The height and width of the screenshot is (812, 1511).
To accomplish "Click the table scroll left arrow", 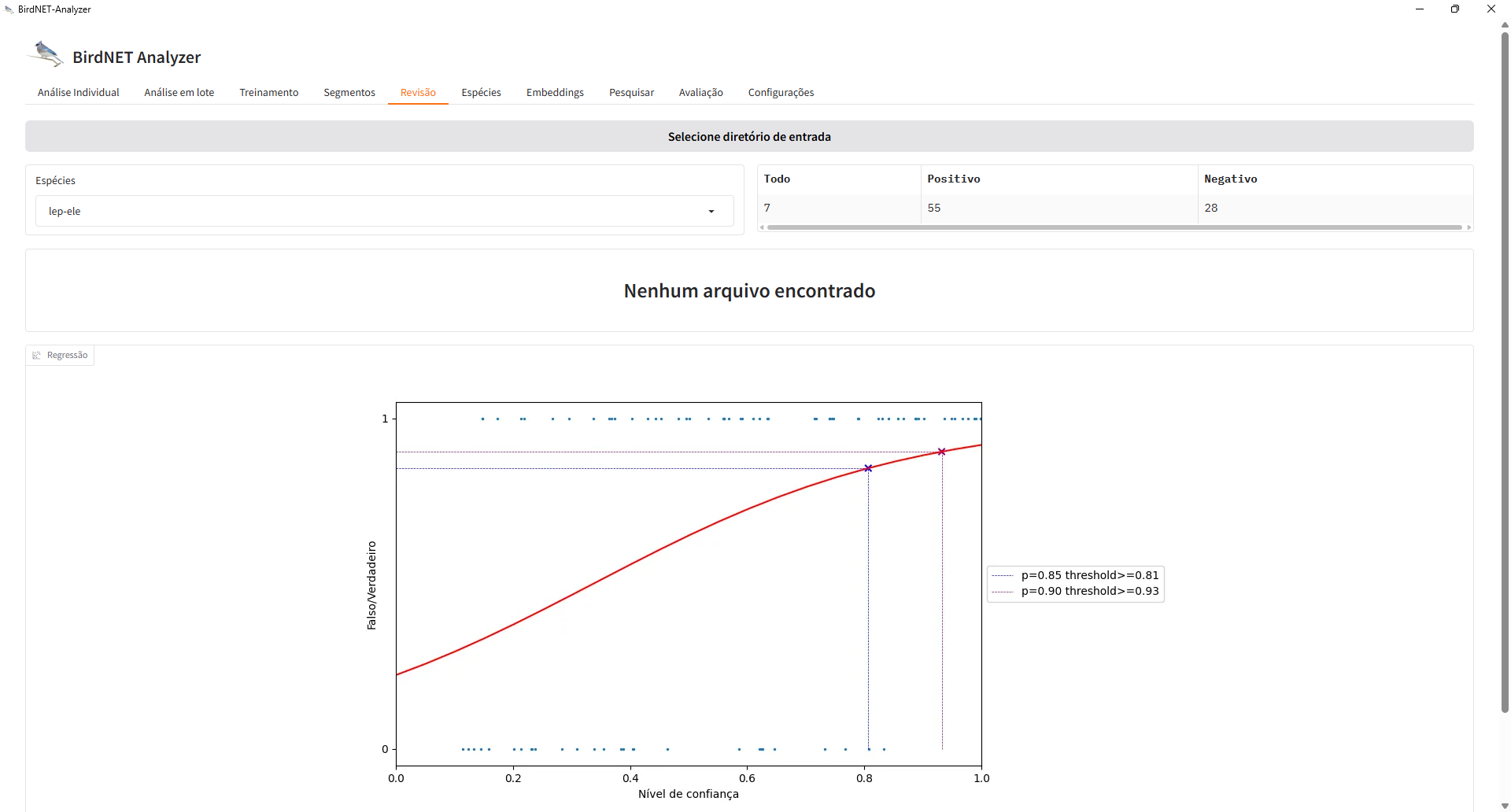I will pos(762,227).
